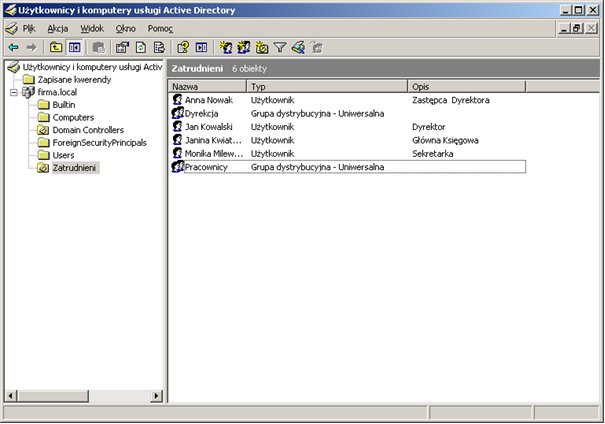Select the Computers container
Screen dimensions: 605x424
pos(73,117)
